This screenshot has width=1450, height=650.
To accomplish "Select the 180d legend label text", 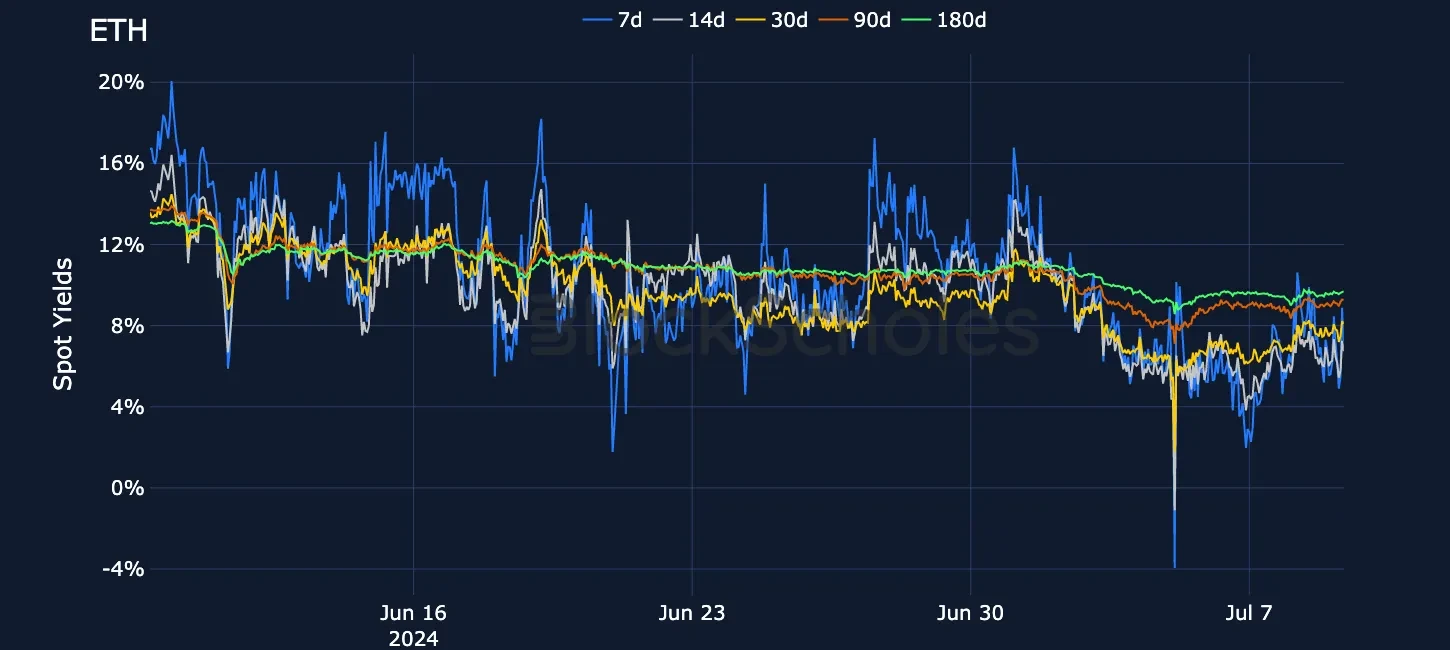I will 960,19.
